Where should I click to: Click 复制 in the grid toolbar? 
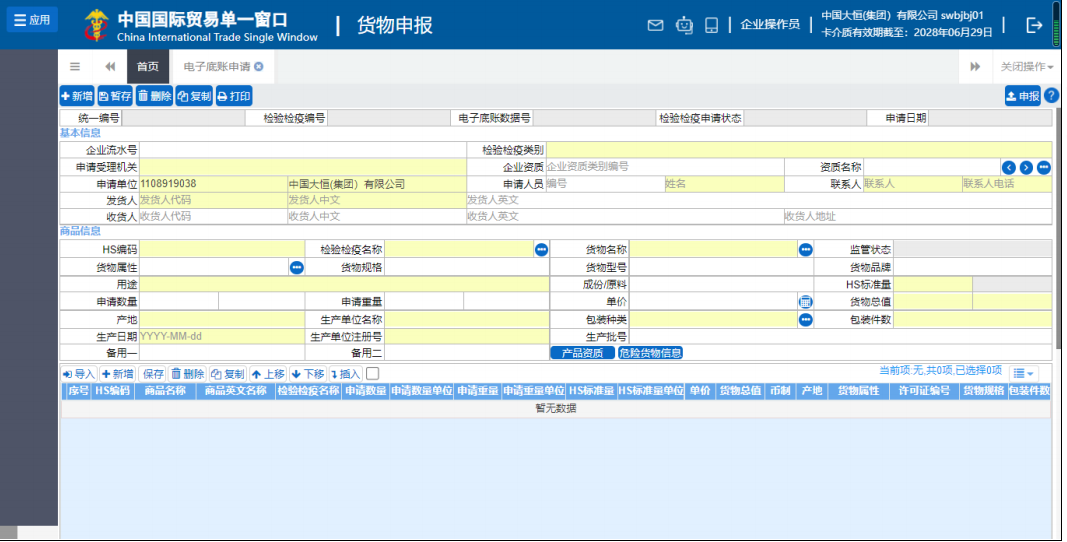tap(227, 374)
